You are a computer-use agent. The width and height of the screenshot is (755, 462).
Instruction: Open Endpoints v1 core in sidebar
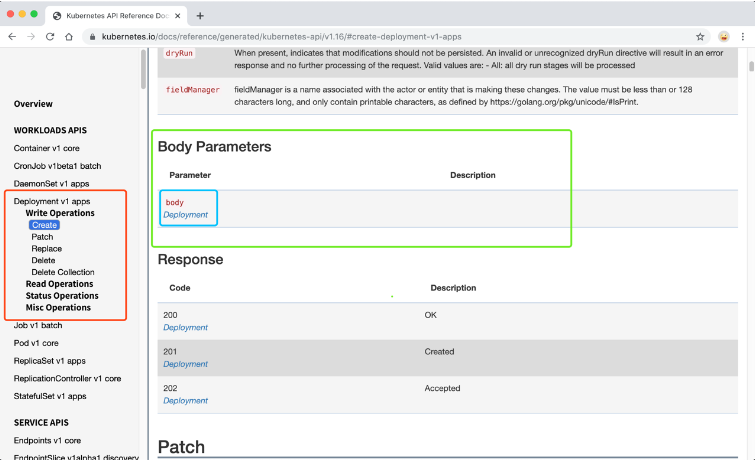click(47, 441)
